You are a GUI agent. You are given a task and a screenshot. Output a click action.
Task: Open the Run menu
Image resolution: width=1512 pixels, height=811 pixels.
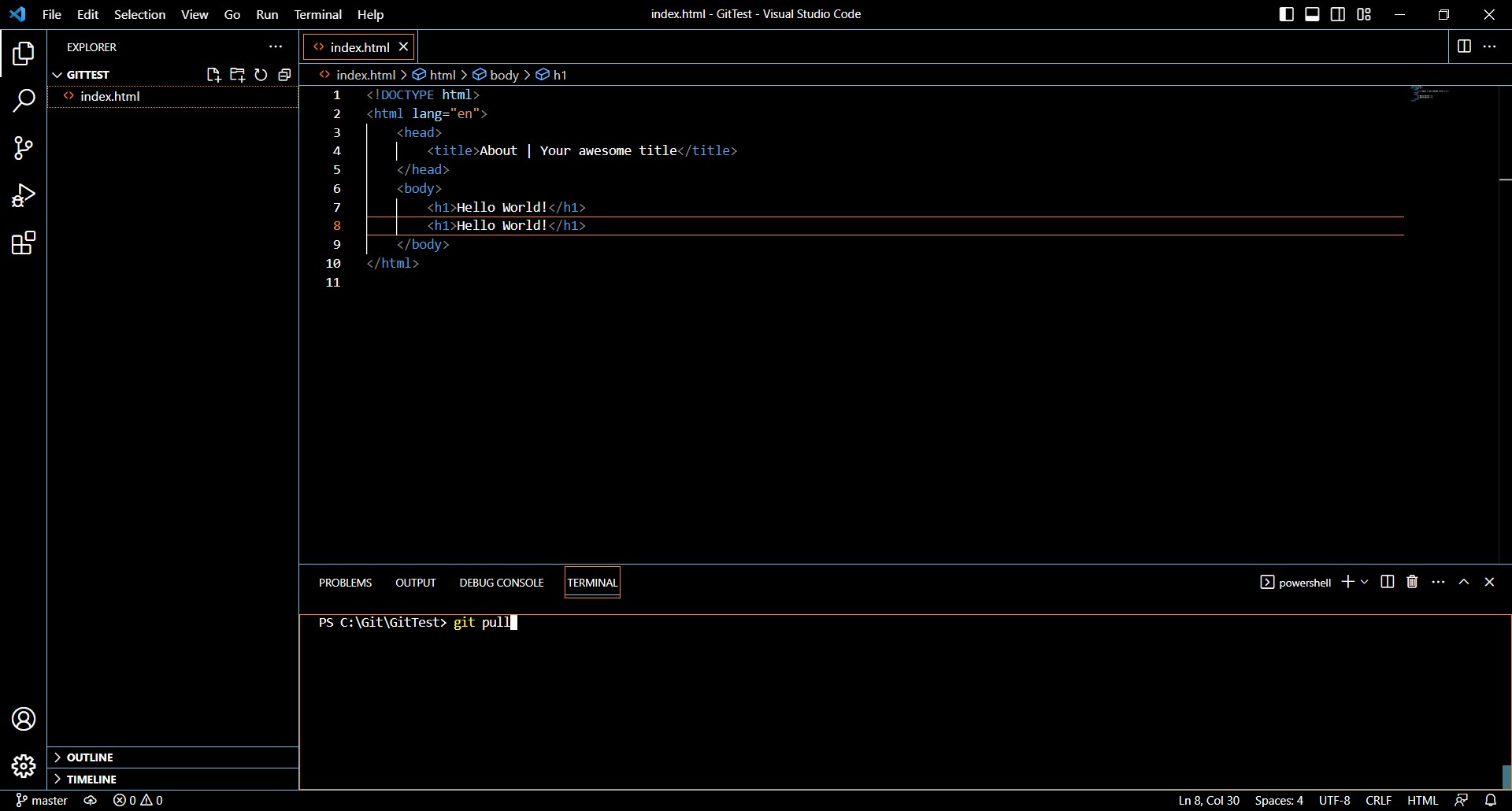pos(267,14)
